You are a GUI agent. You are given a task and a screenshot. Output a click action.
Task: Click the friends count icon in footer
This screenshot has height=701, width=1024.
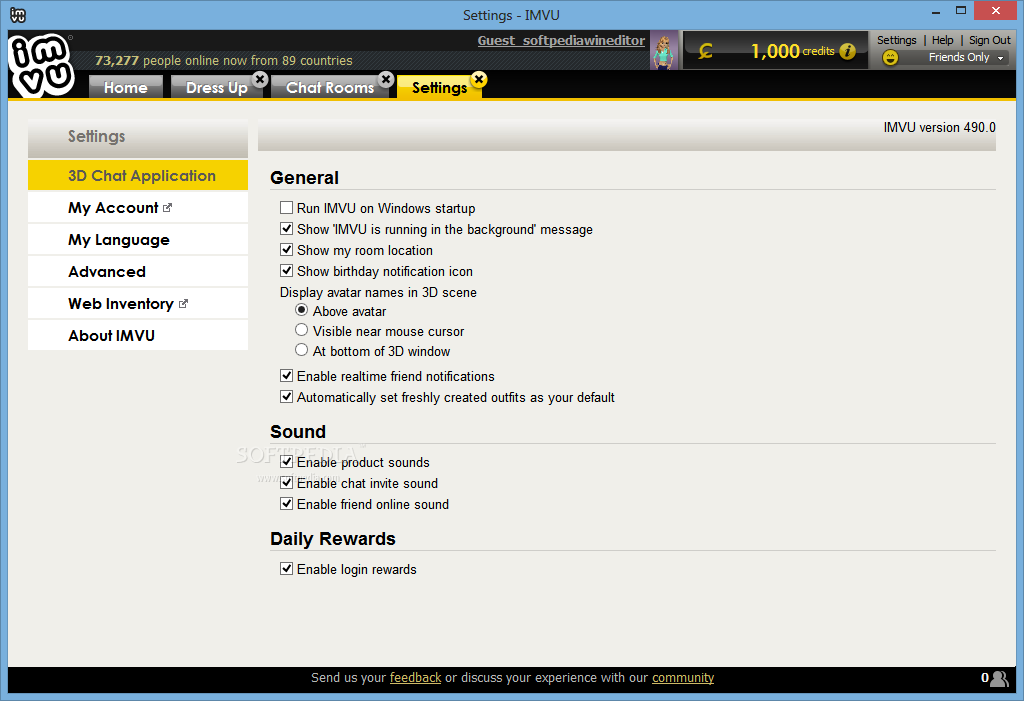click(999, 678)
